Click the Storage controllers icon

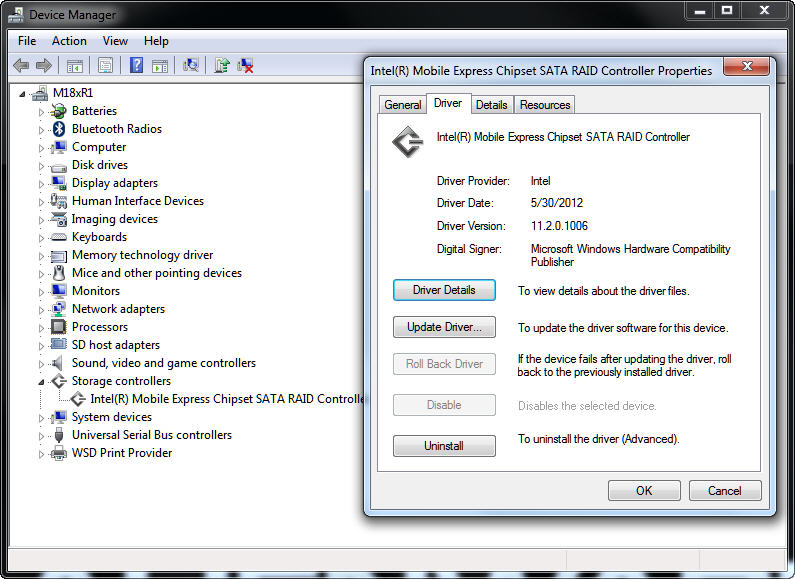pyautogui.click(x=59, y=381)
